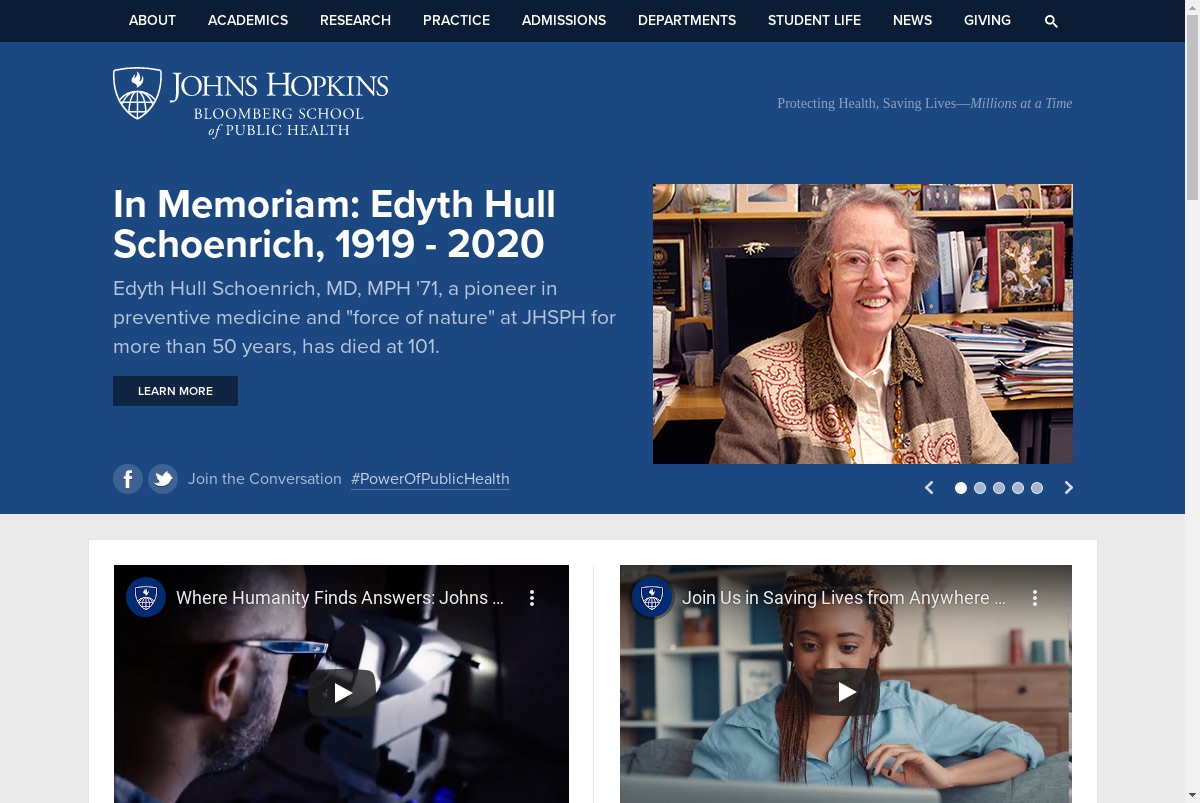
Task: Follow the #PowerOfPublicHealth hashtag link
Action: tap(430, 479)
